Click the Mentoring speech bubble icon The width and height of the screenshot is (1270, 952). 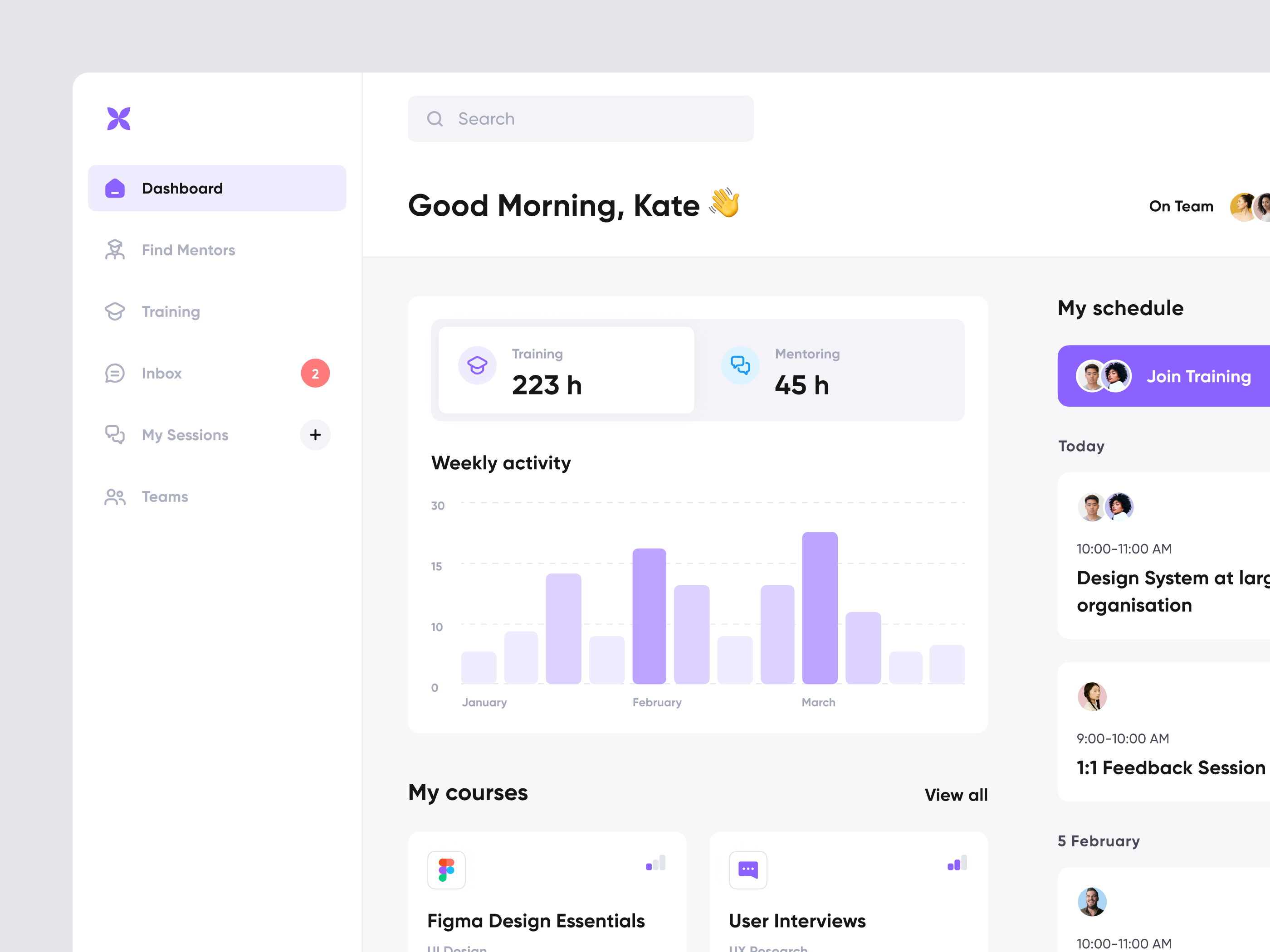click(740, 365)
